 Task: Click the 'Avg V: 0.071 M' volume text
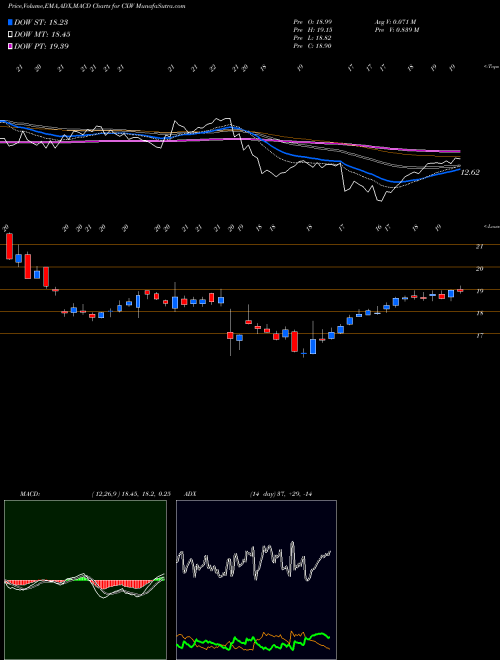pyautogui.click(x=397, y=21)
